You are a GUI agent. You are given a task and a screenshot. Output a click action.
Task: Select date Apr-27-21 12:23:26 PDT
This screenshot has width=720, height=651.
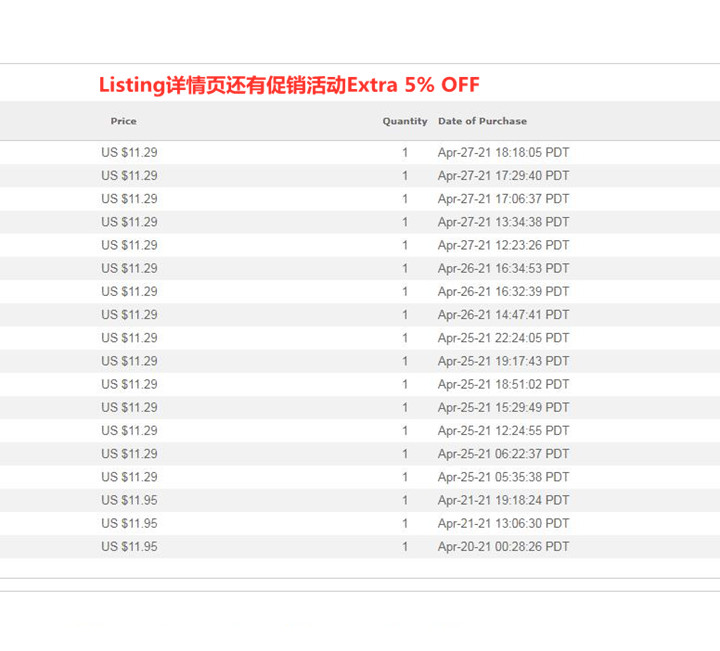(x=503, y=245)
